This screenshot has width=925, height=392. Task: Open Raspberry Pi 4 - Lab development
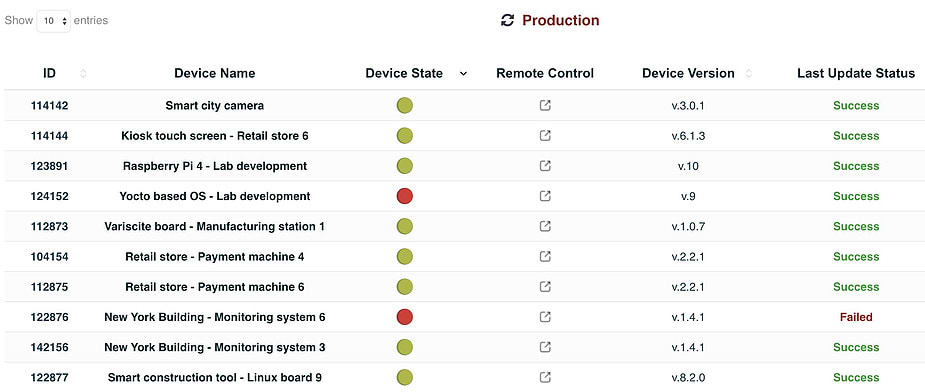point(215,166)
